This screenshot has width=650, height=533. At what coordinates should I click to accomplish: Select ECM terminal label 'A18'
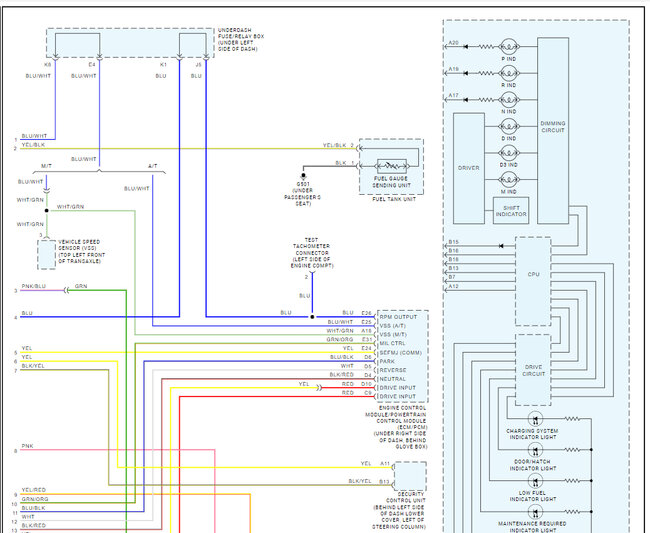coord(366,331)
